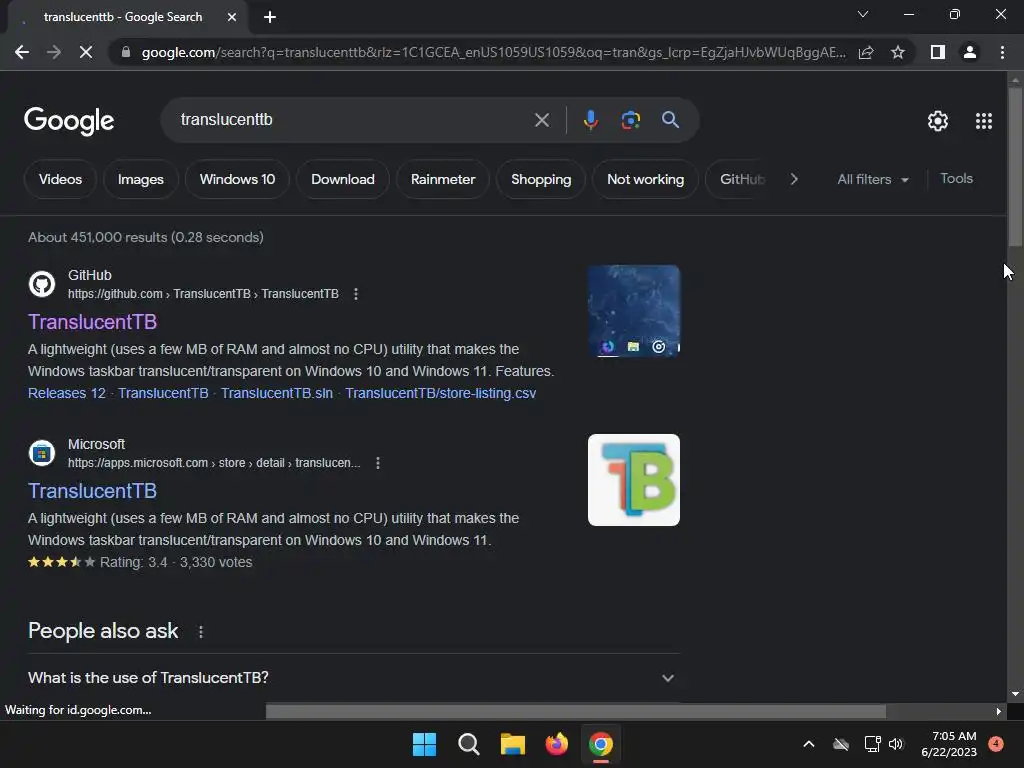Click the vertical scrollbar thumb
1024x768 pixels.
[x=1014, y=167]
